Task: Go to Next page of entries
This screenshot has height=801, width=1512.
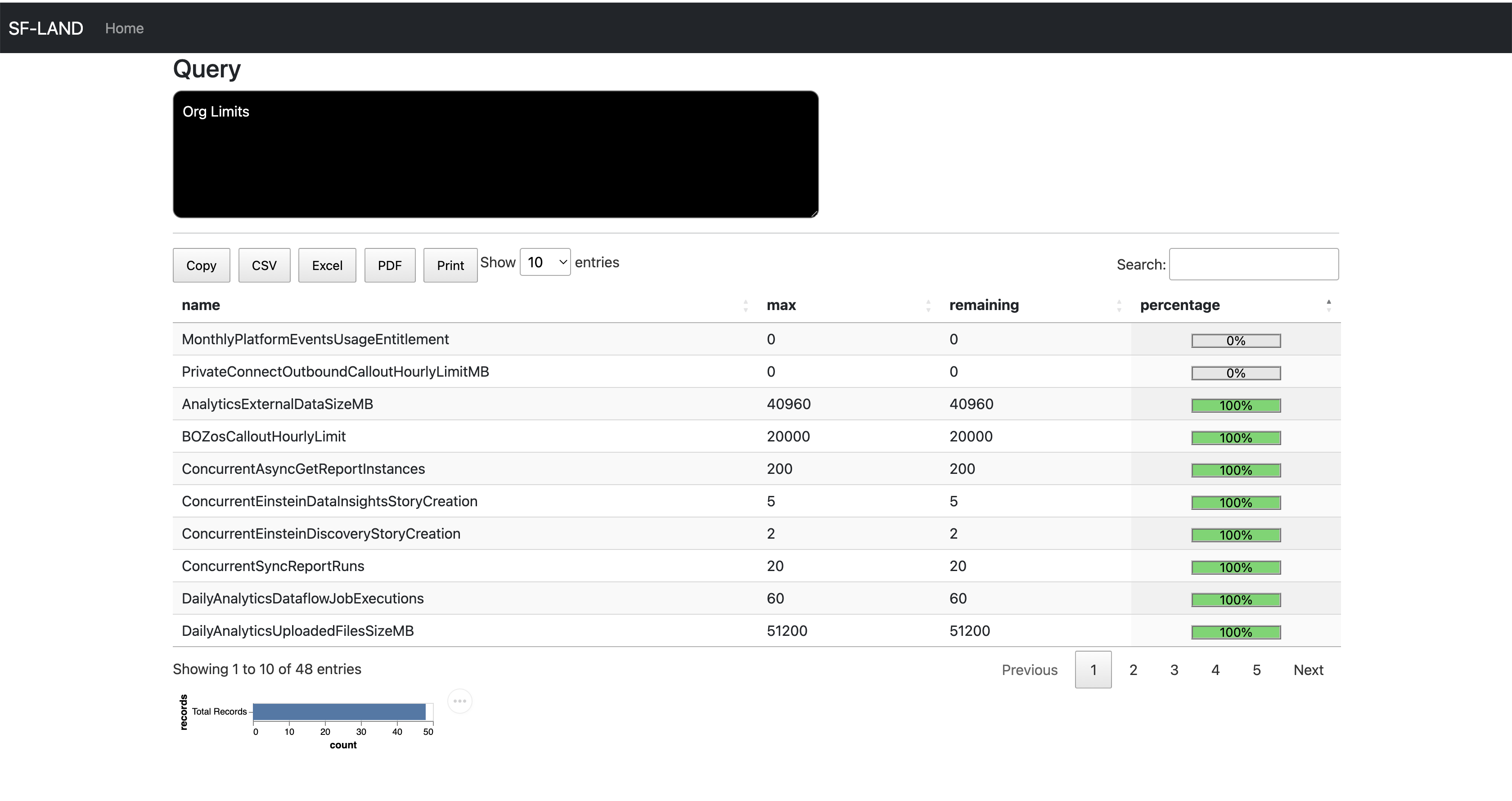Action: (x=1308, y=670)
